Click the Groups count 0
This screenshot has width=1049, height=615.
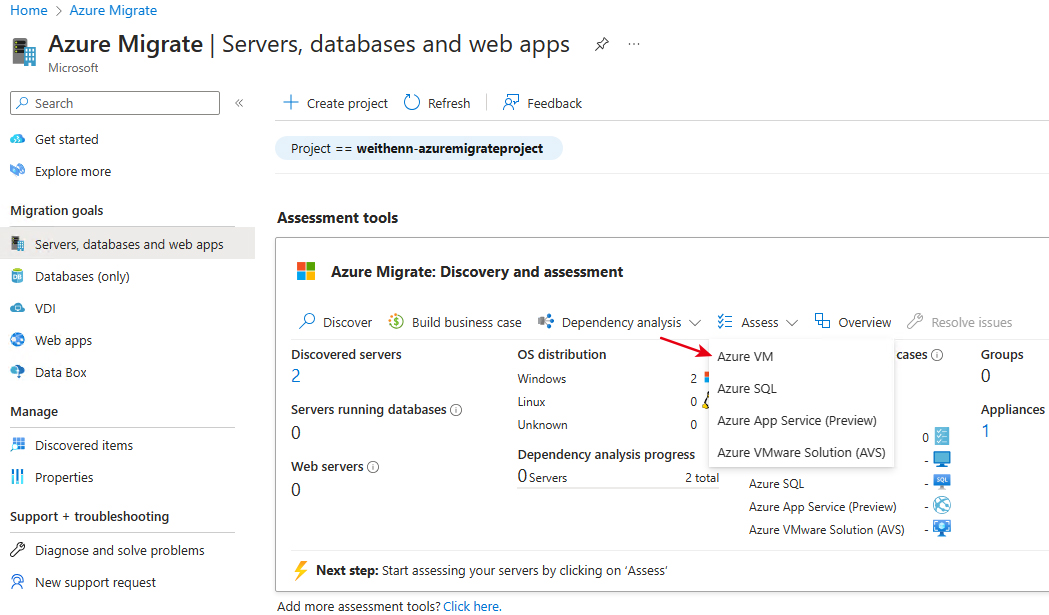coord(985,376)
